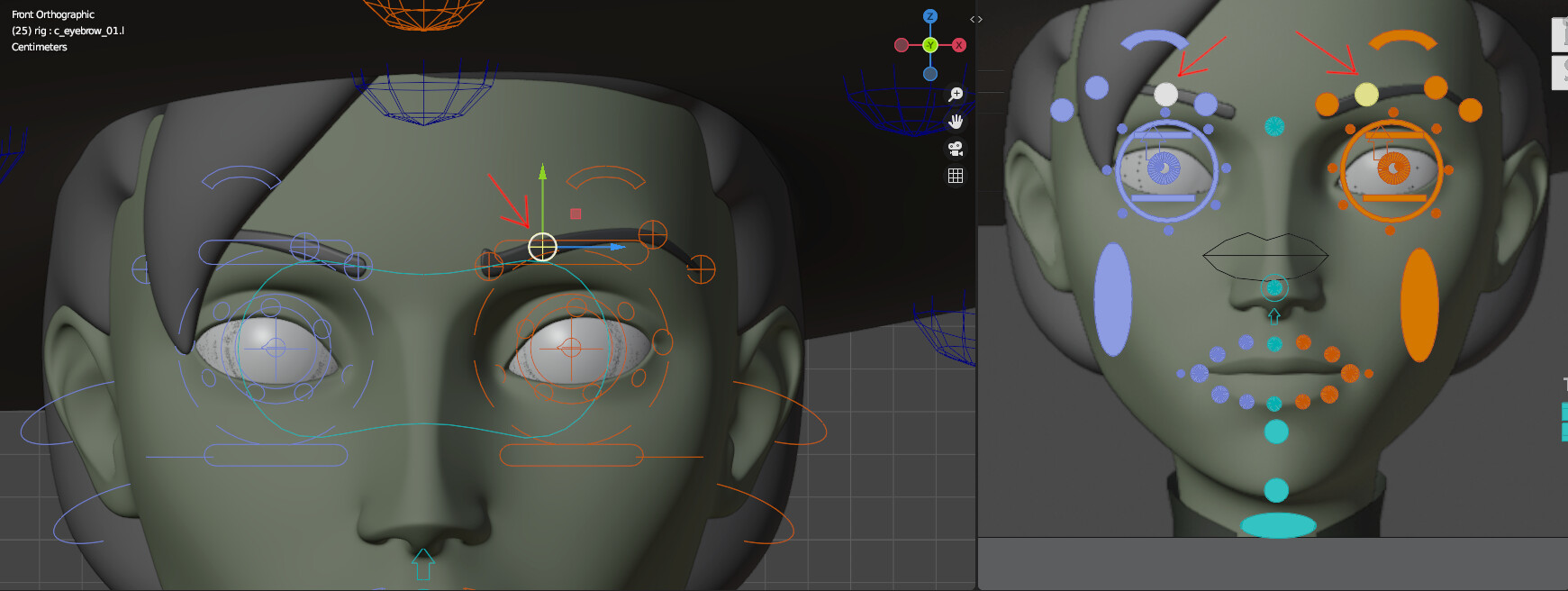
Task: Click tiny blue dot beside blue mouth corner
Action: coord(1181,373)
